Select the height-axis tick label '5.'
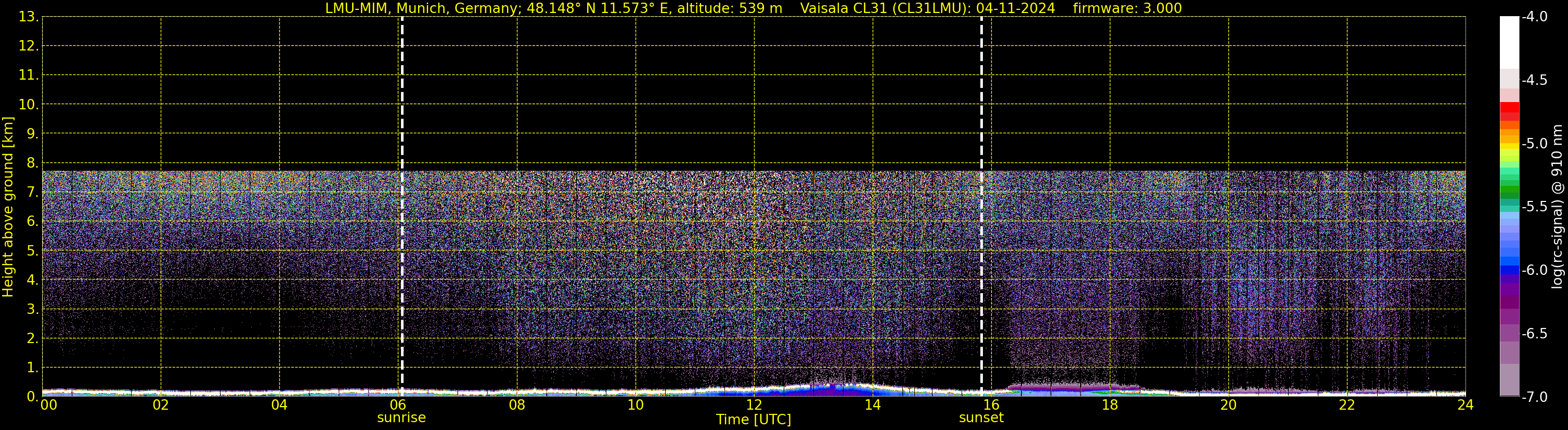The height and width of the screenshot is (430, 1568). click(32, 250)
